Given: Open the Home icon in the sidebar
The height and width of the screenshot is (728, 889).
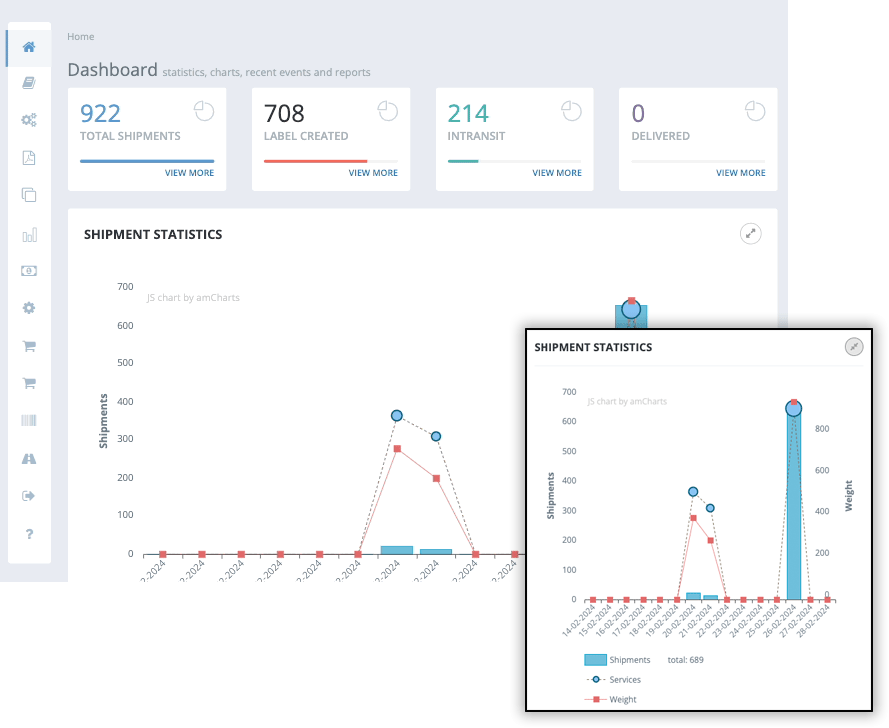Looking at the screenshot, I should point(29,47).
